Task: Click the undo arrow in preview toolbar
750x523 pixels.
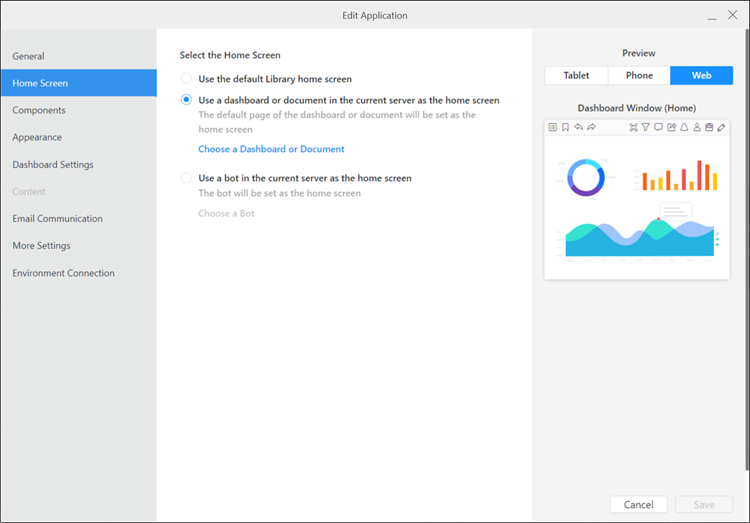Action: (579, 128)
